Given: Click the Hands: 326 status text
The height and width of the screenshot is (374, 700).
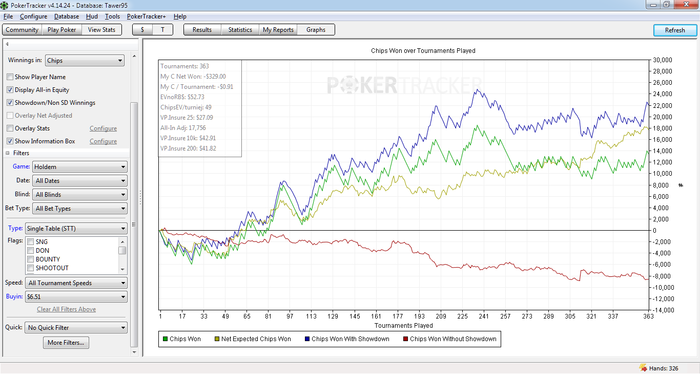Looking at the screenshot, I should (x=663, y=369).
